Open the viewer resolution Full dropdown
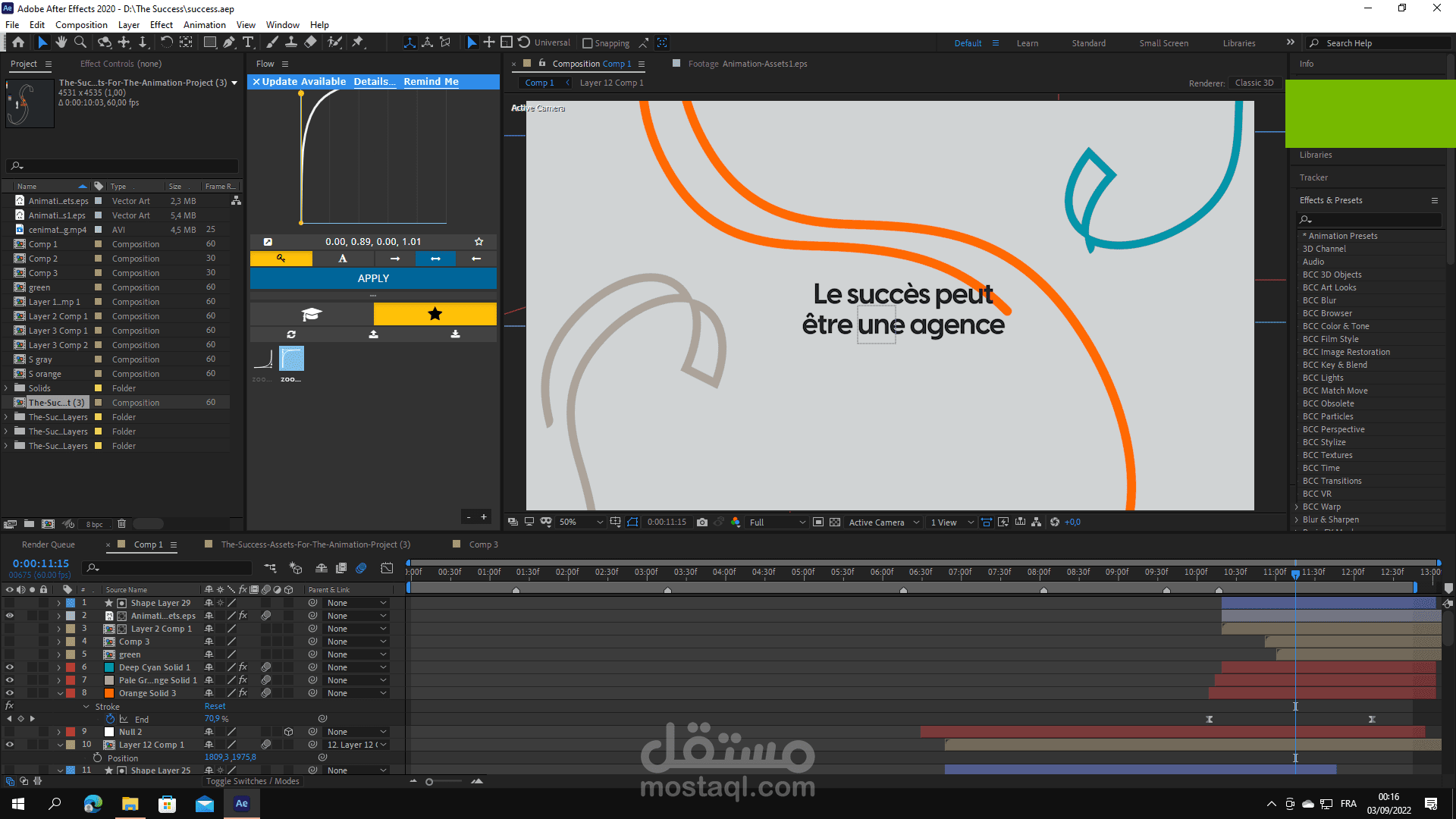The image size is (1456, 819). 777,522
